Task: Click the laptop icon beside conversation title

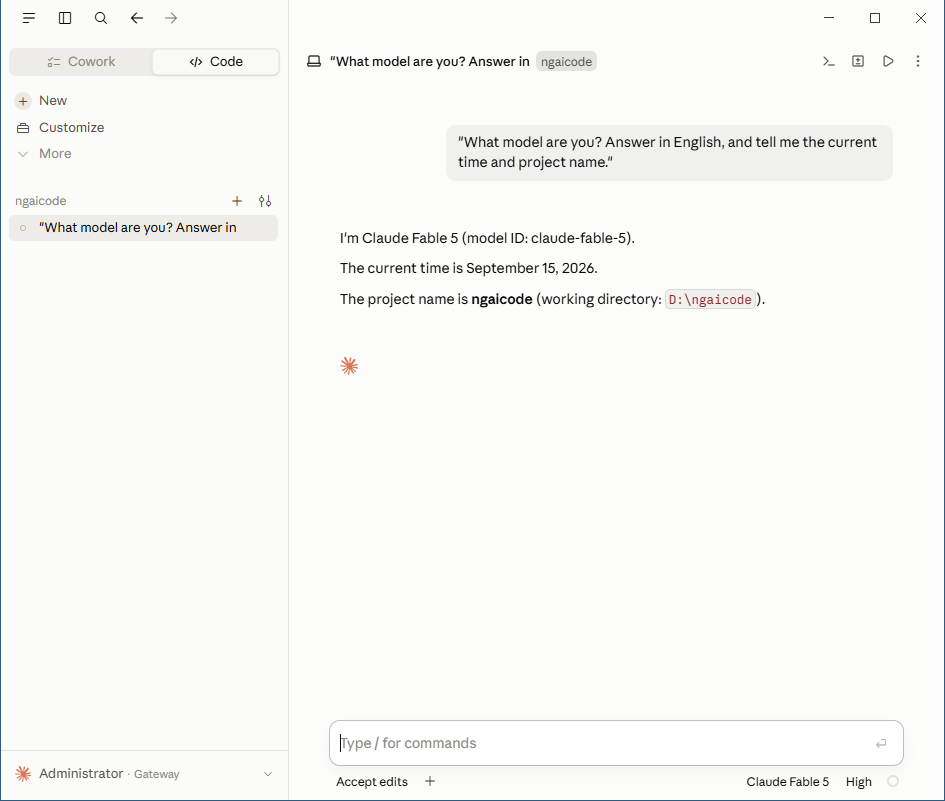Action: [314, 61]
